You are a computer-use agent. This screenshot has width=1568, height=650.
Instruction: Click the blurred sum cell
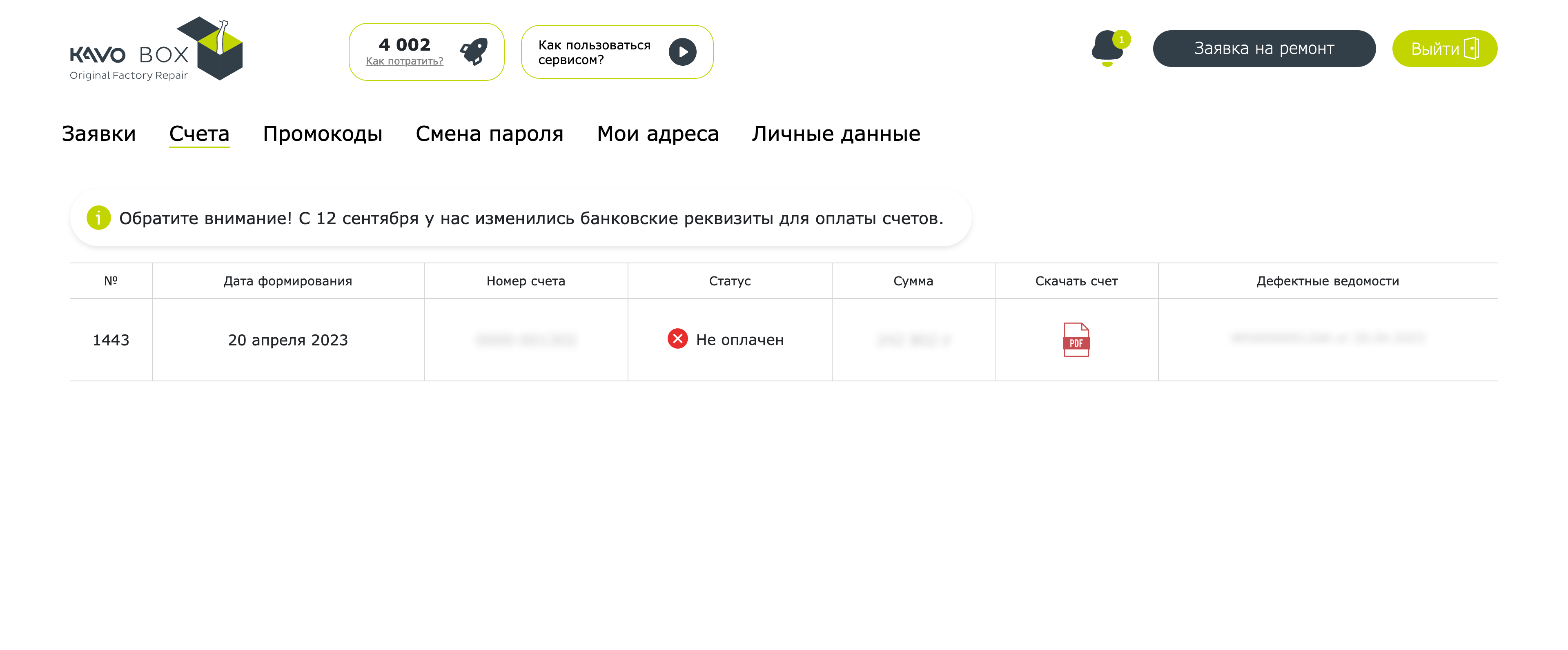(913, 340)
